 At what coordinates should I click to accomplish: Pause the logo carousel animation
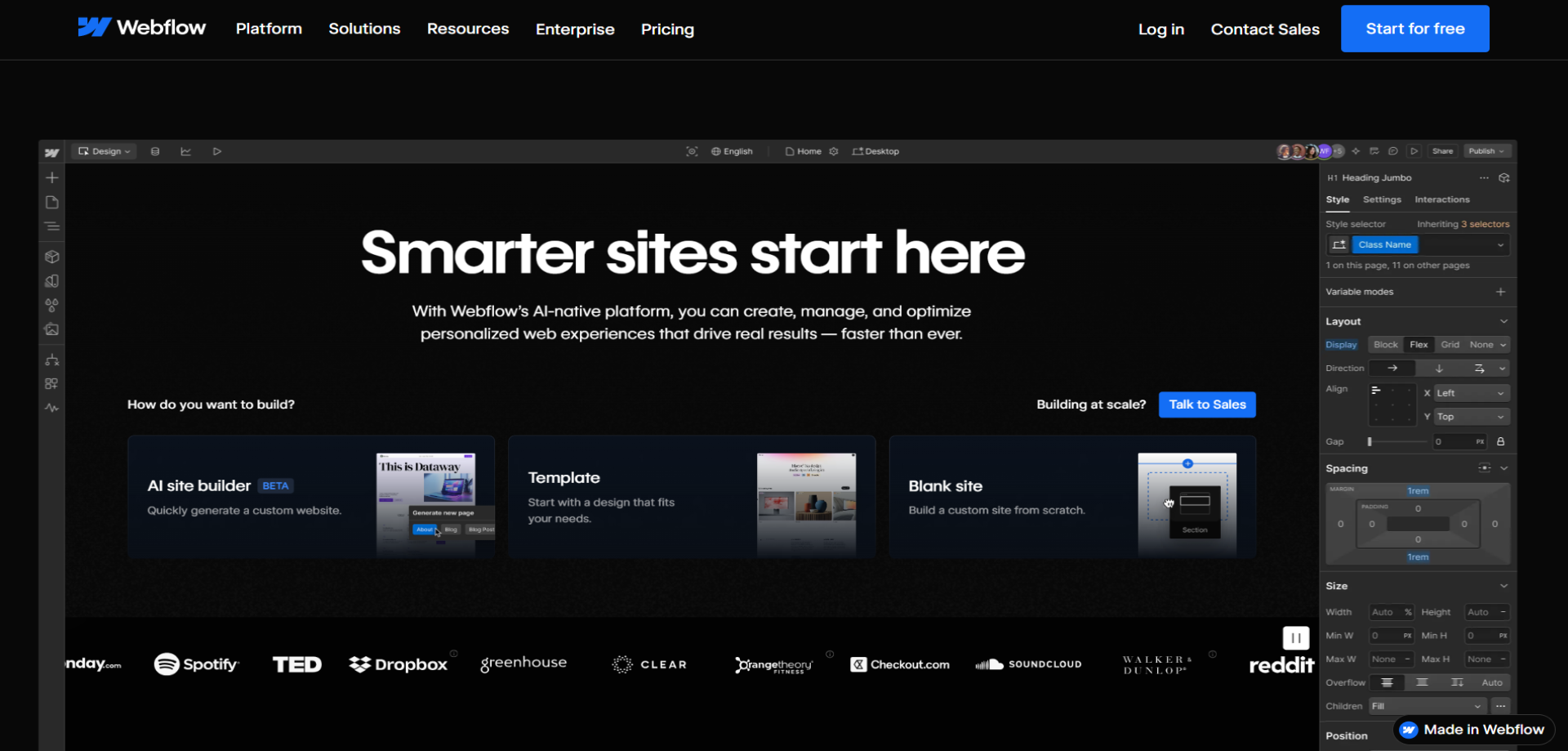1296,638
